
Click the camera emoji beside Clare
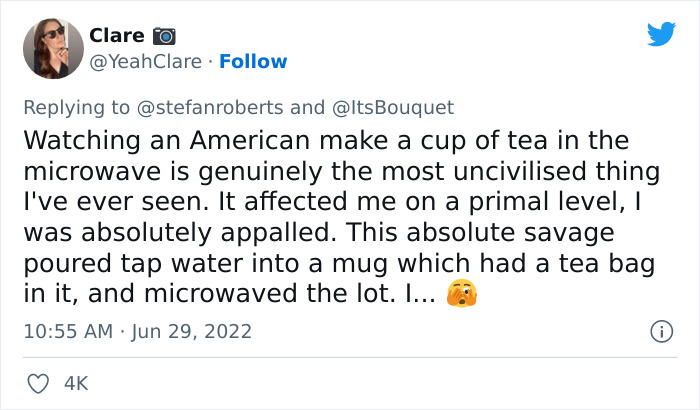[162, 36]
